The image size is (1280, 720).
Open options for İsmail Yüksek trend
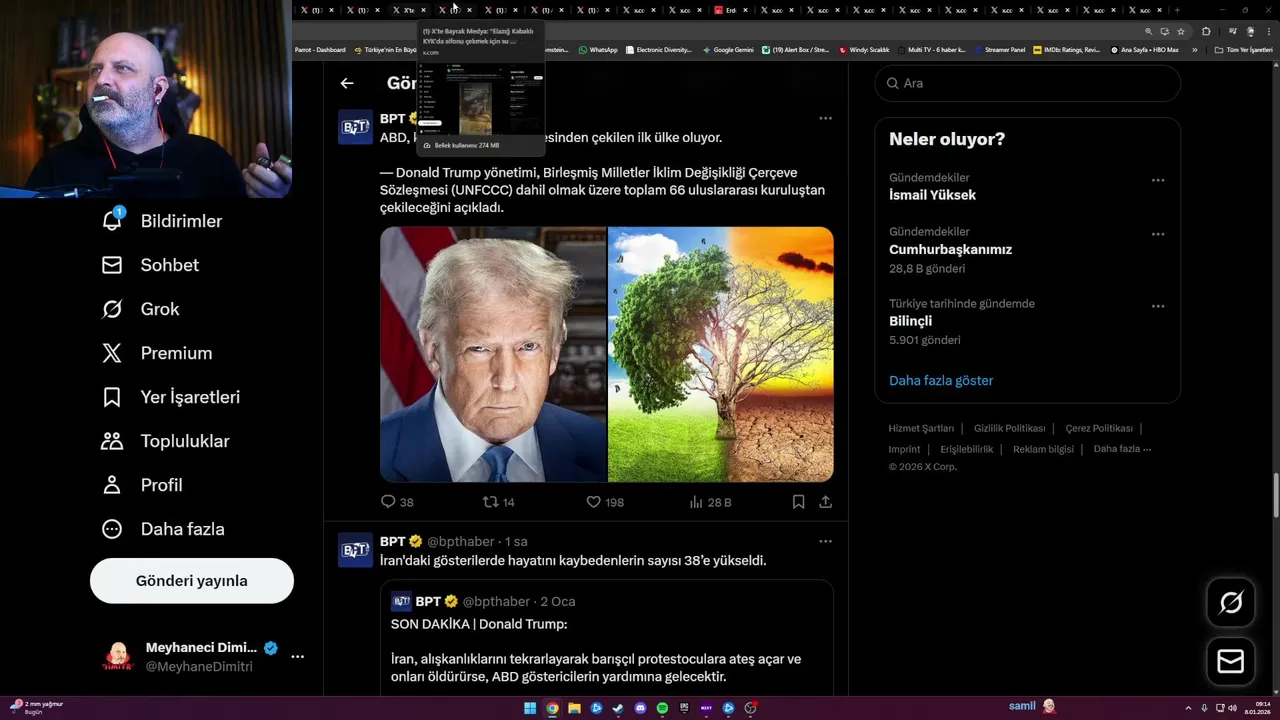tap(1157, 180)
